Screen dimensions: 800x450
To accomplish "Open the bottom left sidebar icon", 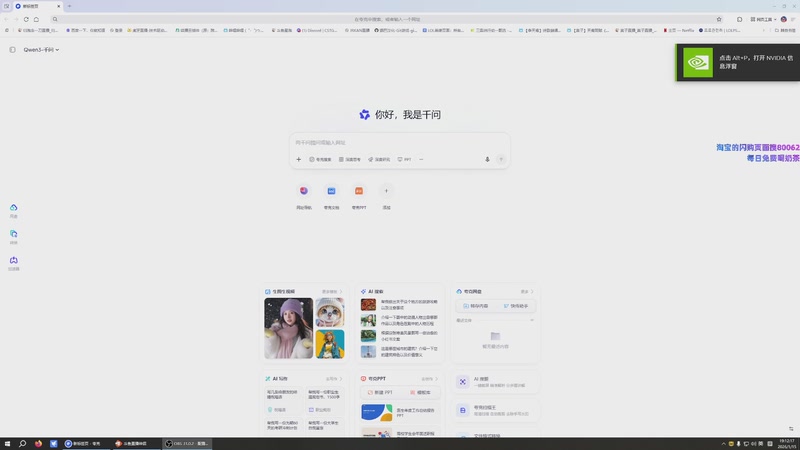I will click(x=14, y=260).
